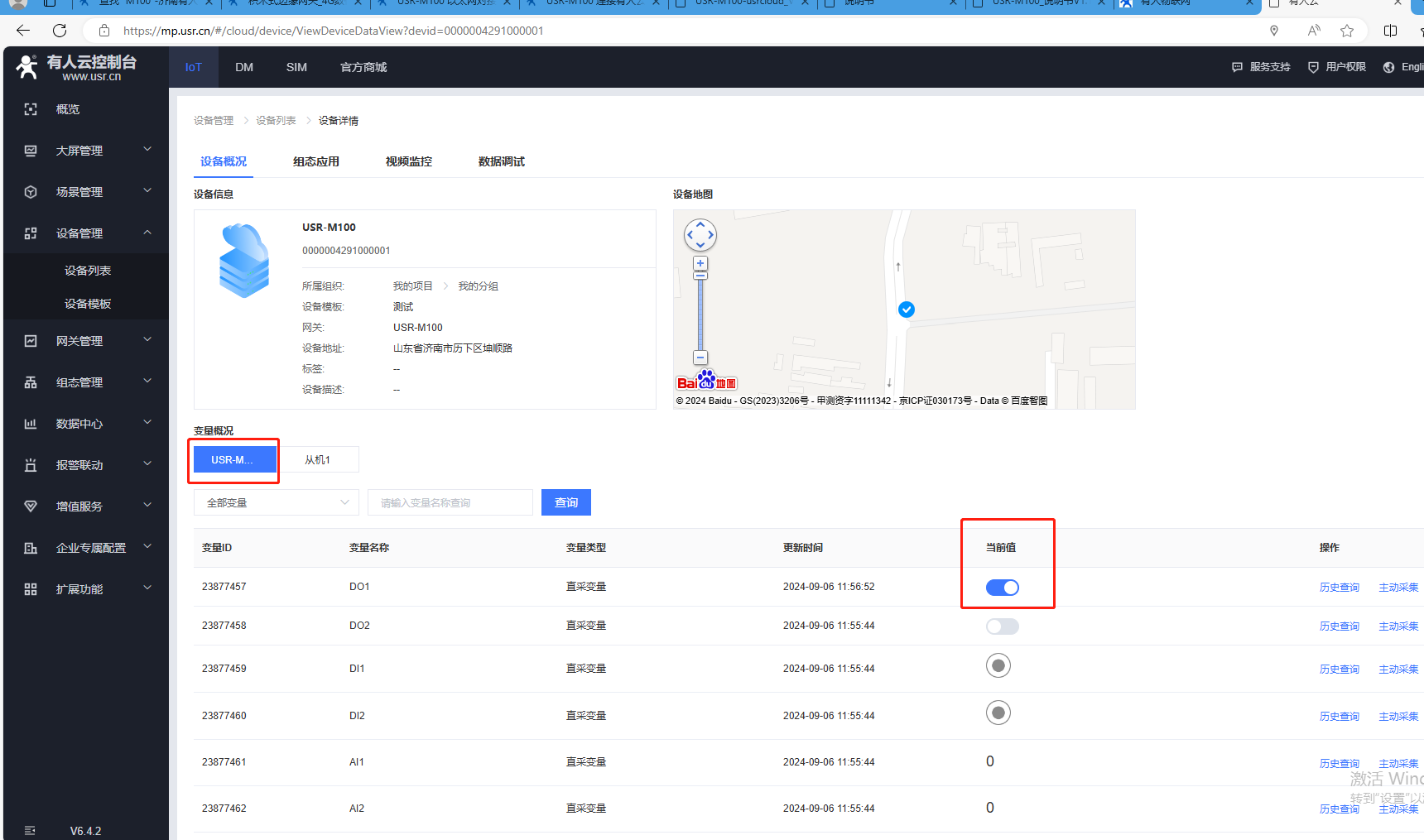Click the DI1 status radio indicator

tap(998, 665)
